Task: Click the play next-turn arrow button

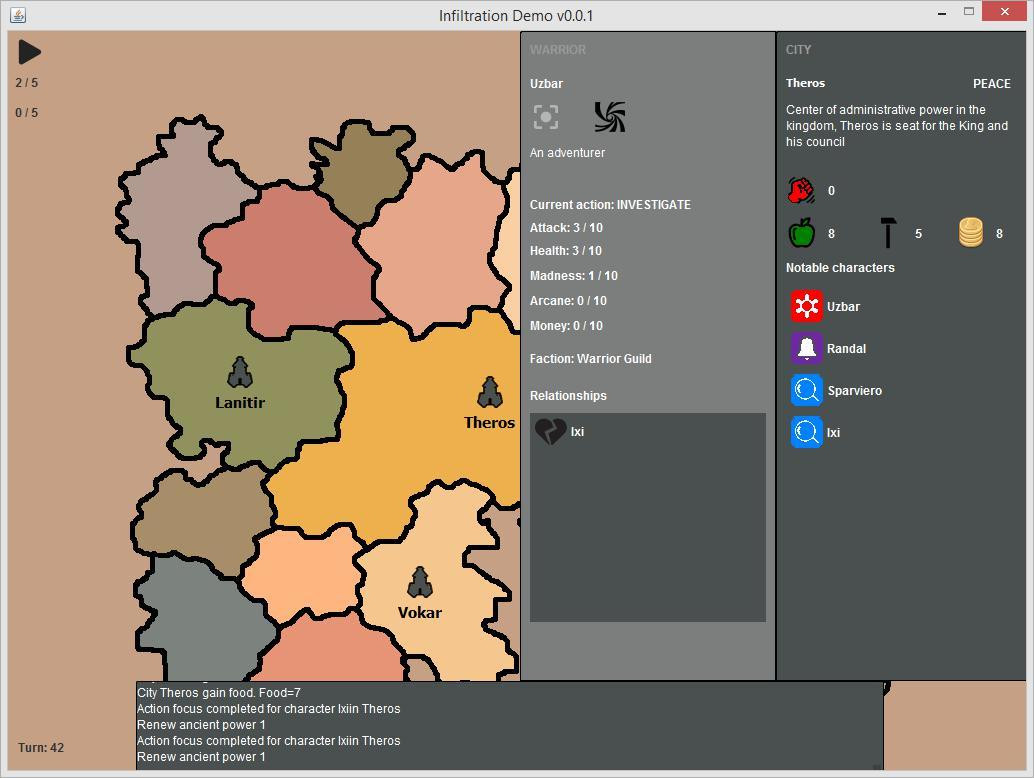Action: click(x=29, y=52)
